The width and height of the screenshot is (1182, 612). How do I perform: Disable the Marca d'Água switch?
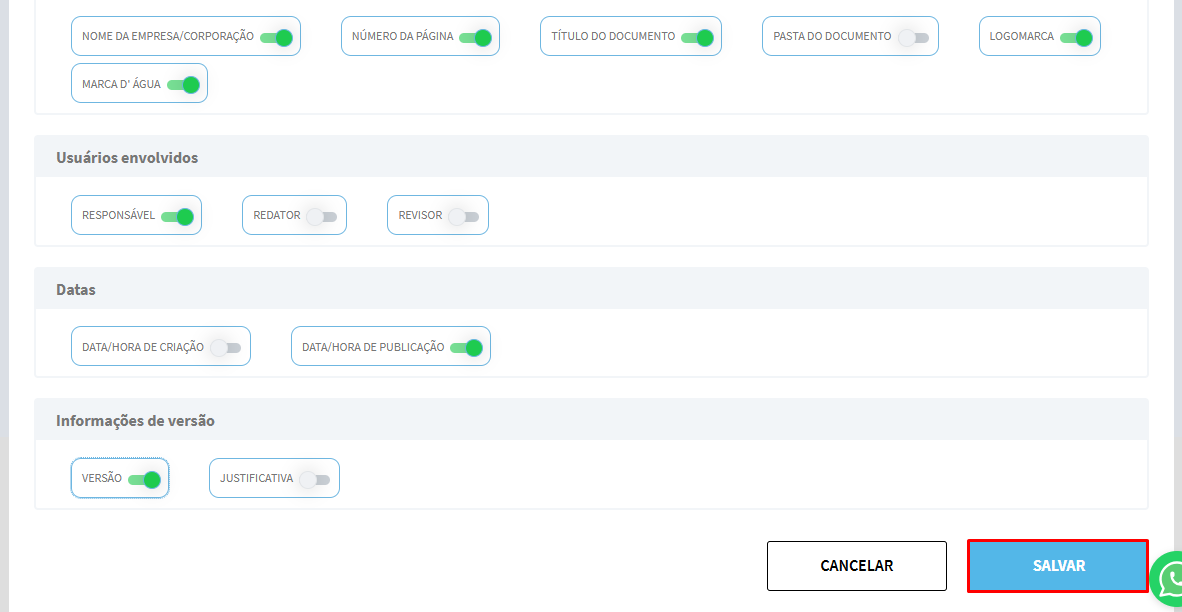pyautogui.click(x=183, y=85)
